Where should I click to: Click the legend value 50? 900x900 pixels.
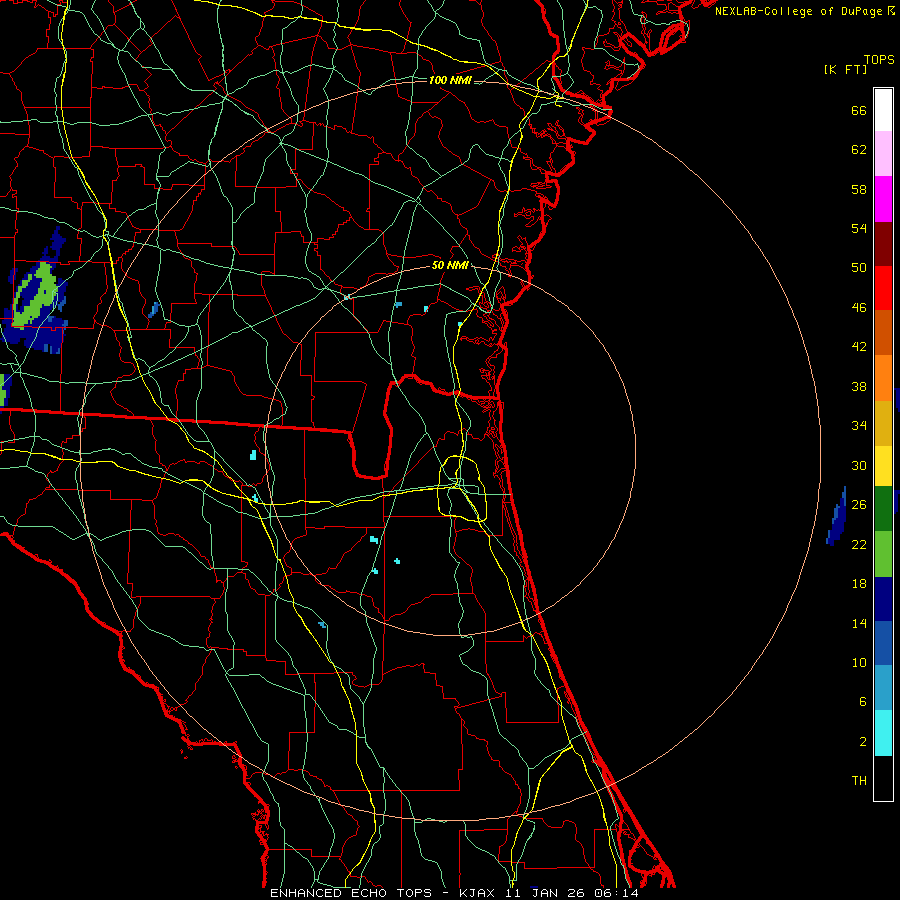[x=859, y=268]
